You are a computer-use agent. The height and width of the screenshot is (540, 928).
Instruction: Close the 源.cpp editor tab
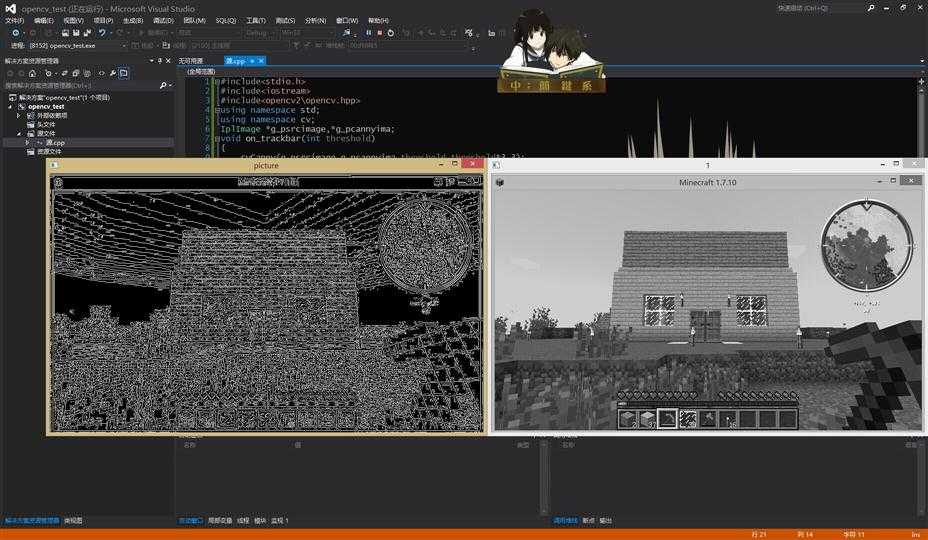pyautogui.click(x=261, y=61)
